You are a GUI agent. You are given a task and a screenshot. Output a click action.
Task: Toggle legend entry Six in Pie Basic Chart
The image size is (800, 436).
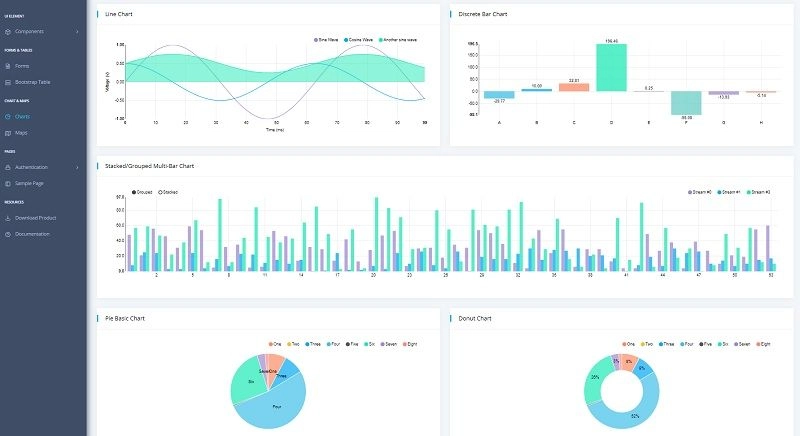pos(370,344)
